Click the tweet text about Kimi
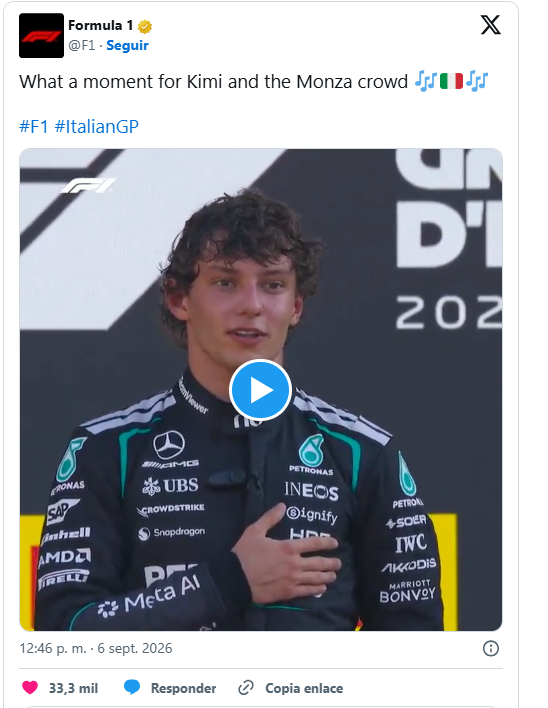This screenshot has height=708, width=548. [x=214, y=82]
